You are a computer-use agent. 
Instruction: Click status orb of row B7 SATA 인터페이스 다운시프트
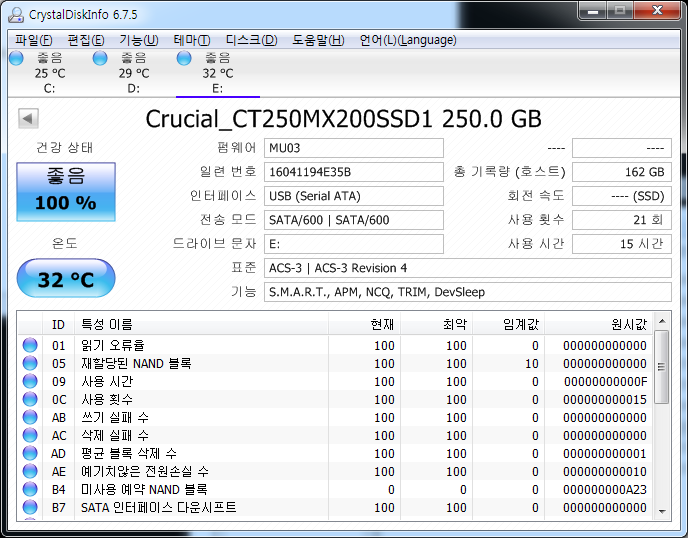(30, 507)
